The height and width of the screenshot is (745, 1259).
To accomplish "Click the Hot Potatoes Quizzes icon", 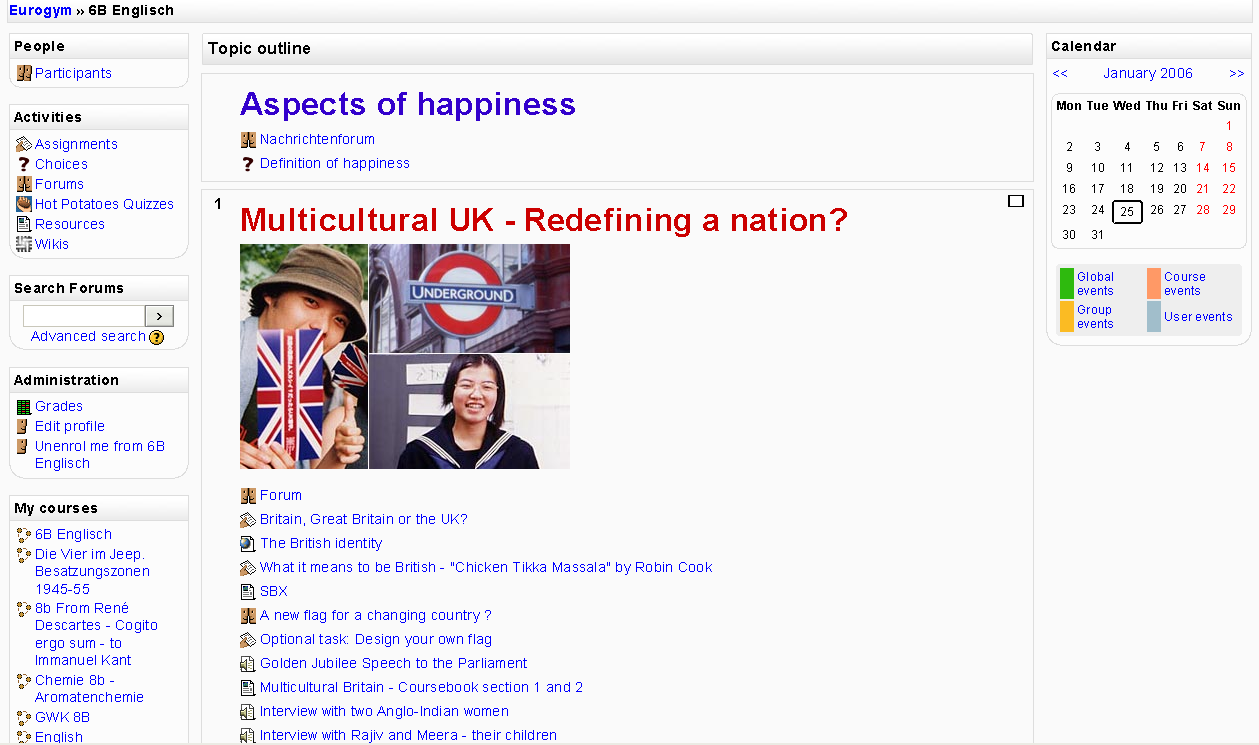I will click(24, 204).
